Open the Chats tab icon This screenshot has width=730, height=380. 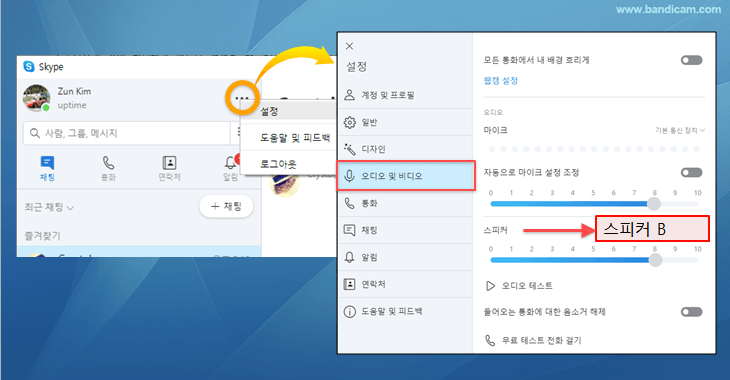pyautogui.click(x=47, y=163)
